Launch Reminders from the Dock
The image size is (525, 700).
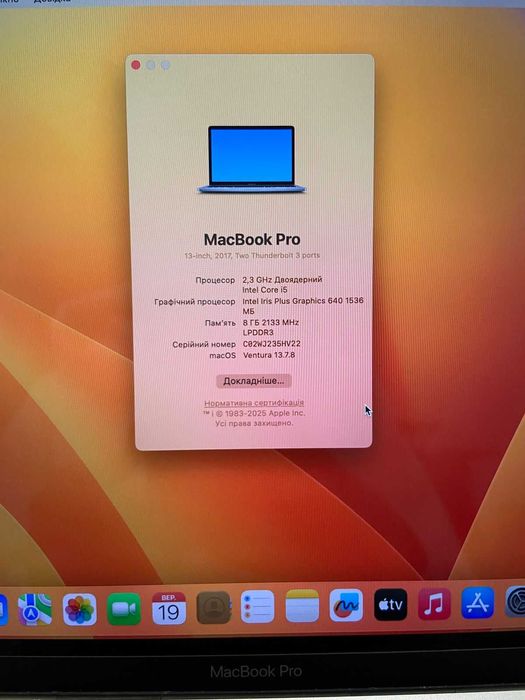point(258,607)
